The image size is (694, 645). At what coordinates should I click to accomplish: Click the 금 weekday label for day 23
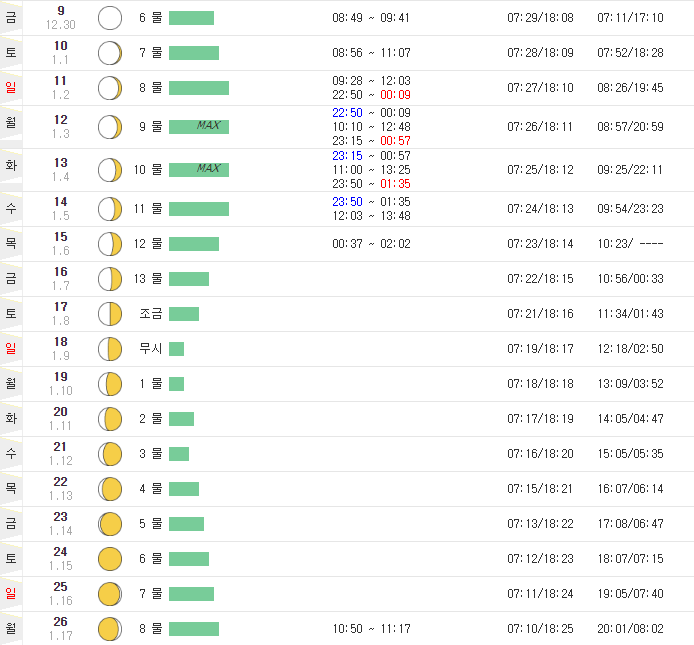(11, 523)
